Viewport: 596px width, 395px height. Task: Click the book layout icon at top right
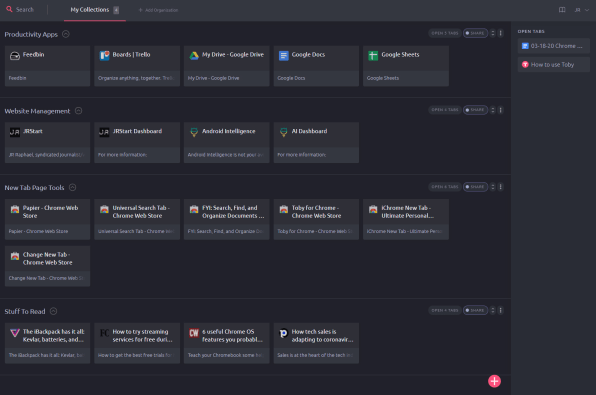point(562,10)
